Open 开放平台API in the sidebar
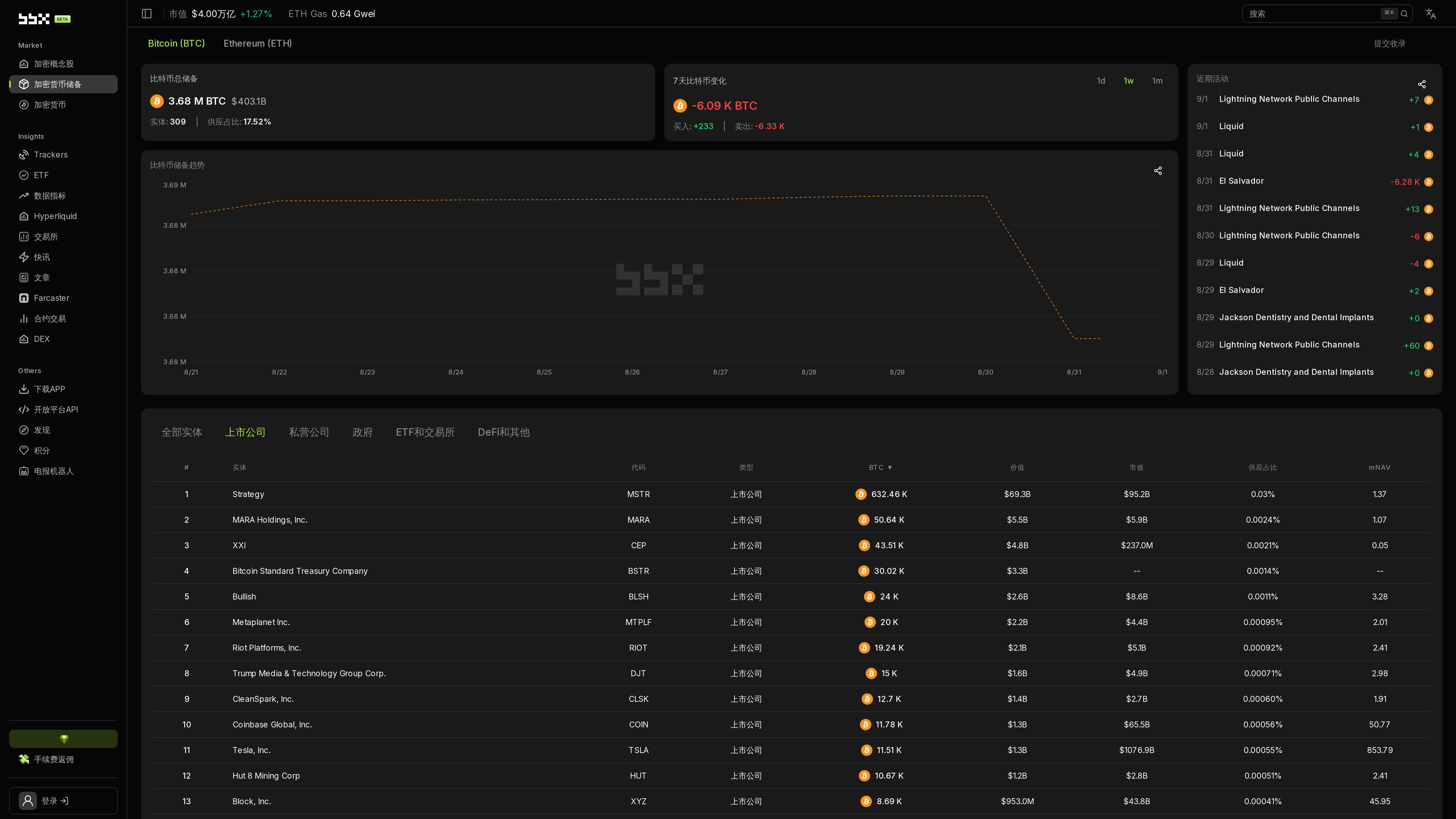The height and width of the screenshot is (819, 1456). point(63,410)
